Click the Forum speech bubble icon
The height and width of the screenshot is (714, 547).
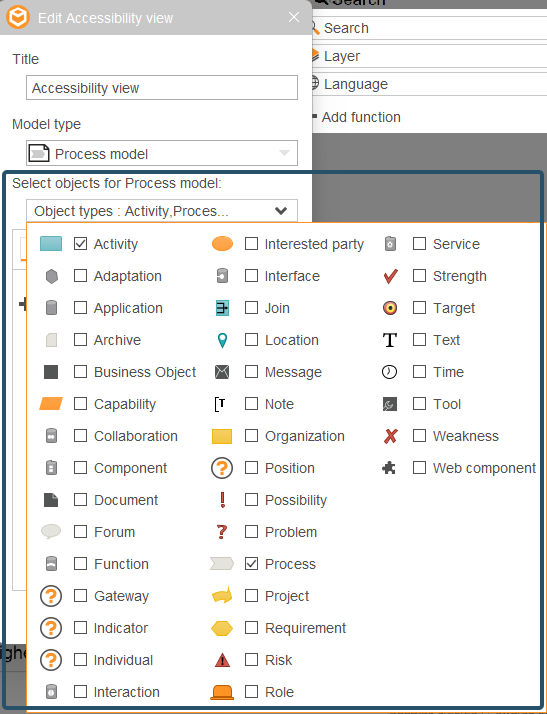(x=51, y=531)
